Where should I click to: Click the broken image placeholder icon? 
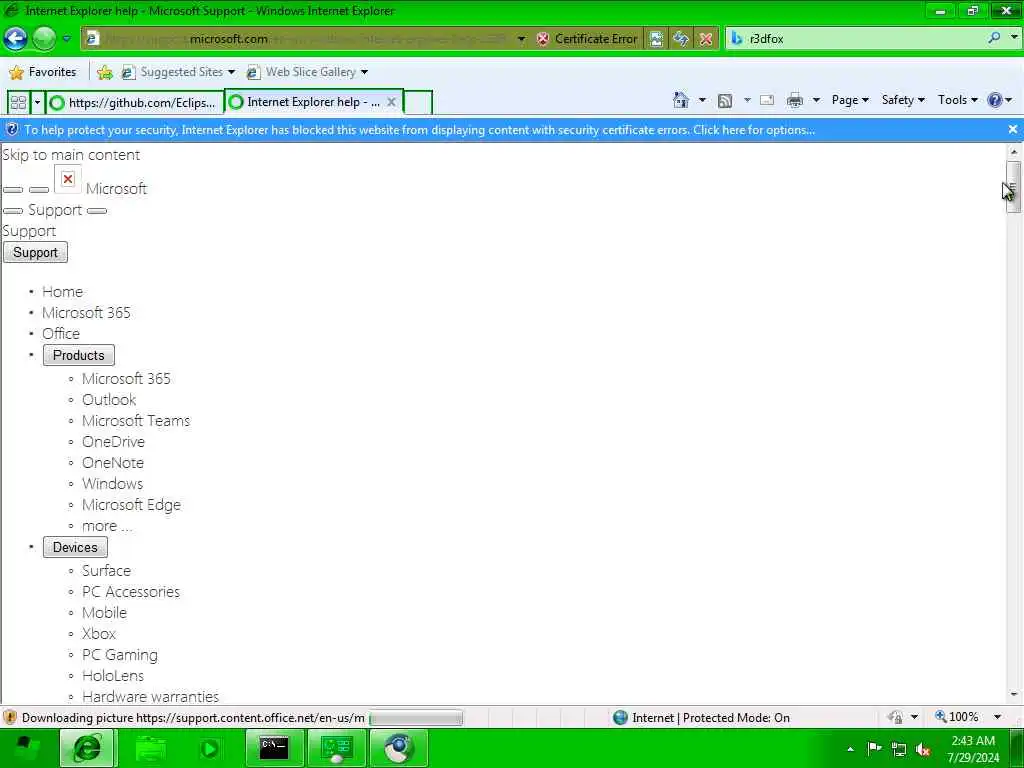pyautogui.click(x=68, y=179)
